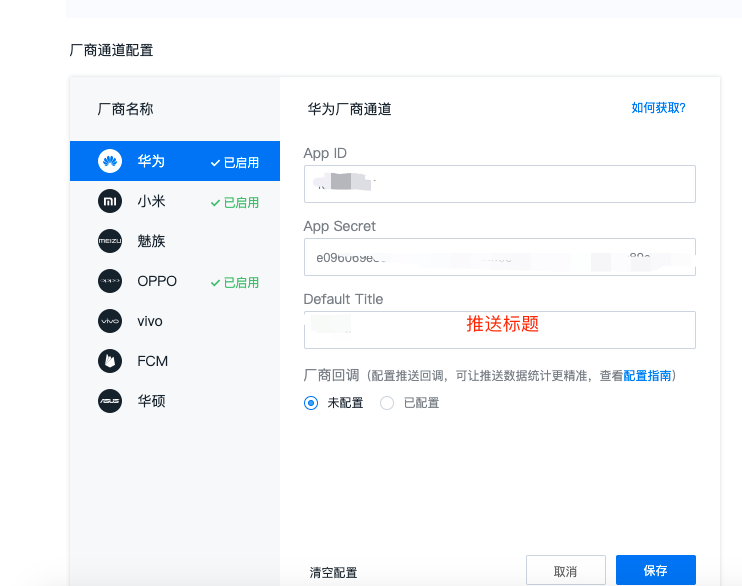Click the 取消 button
Viewport: 742px width, 586px height.
565,571
